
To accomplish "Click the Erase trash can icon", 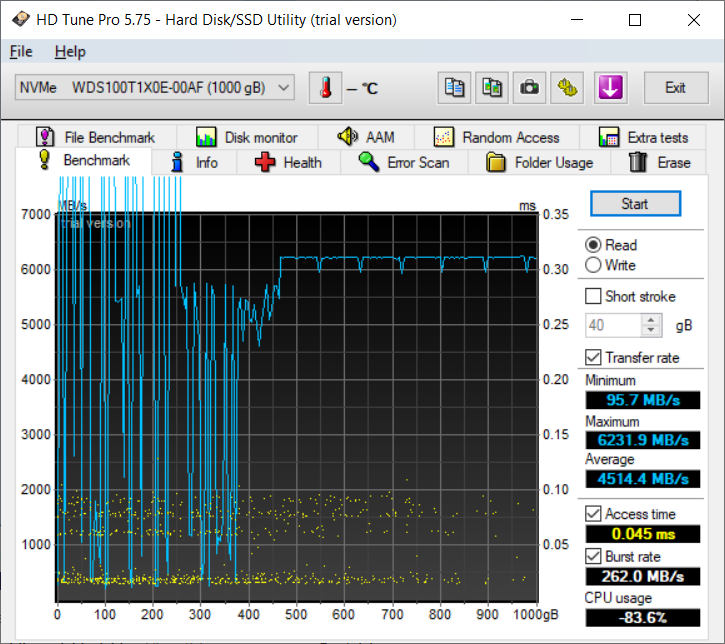I will click(x=638, y=162).
